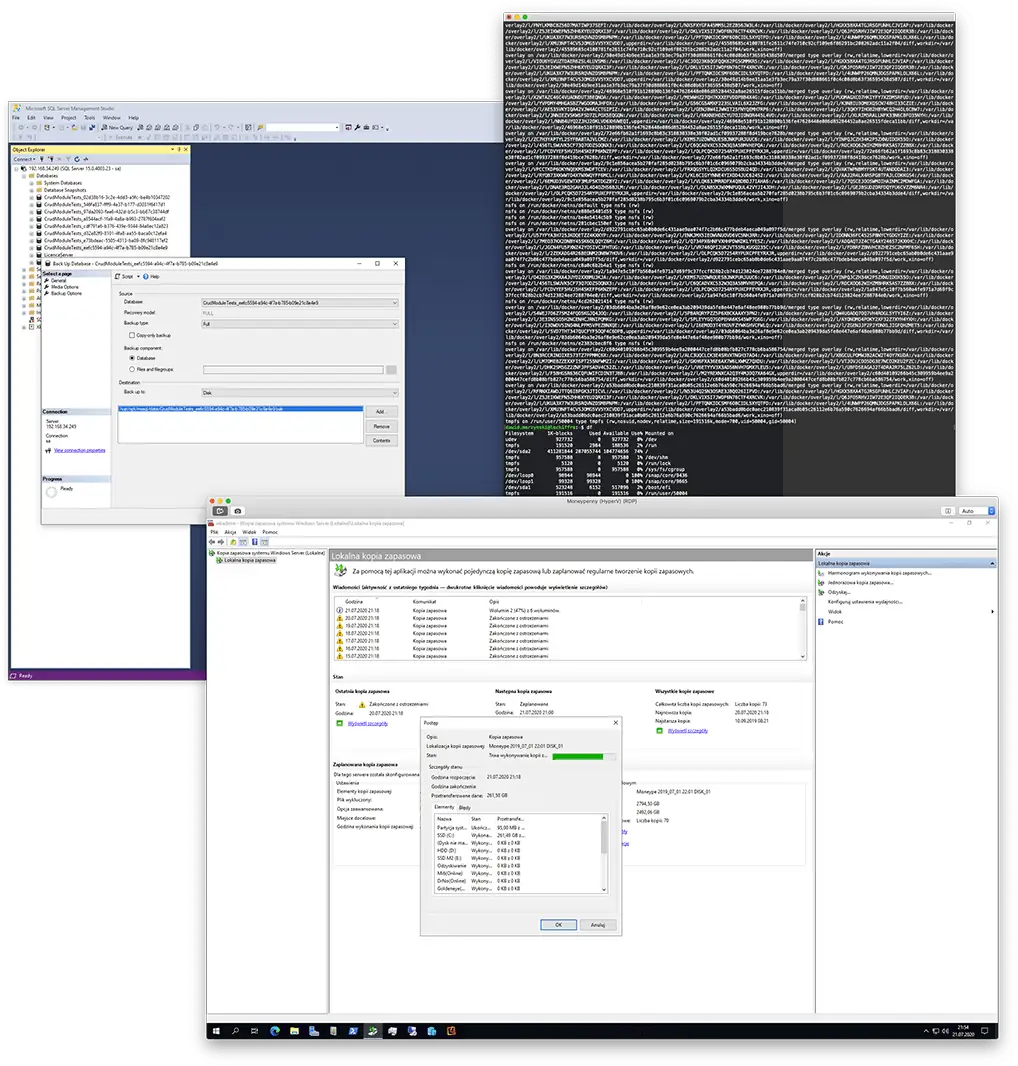
Task: Click the Execute button in SSMS toolbar
Action: 121,137
